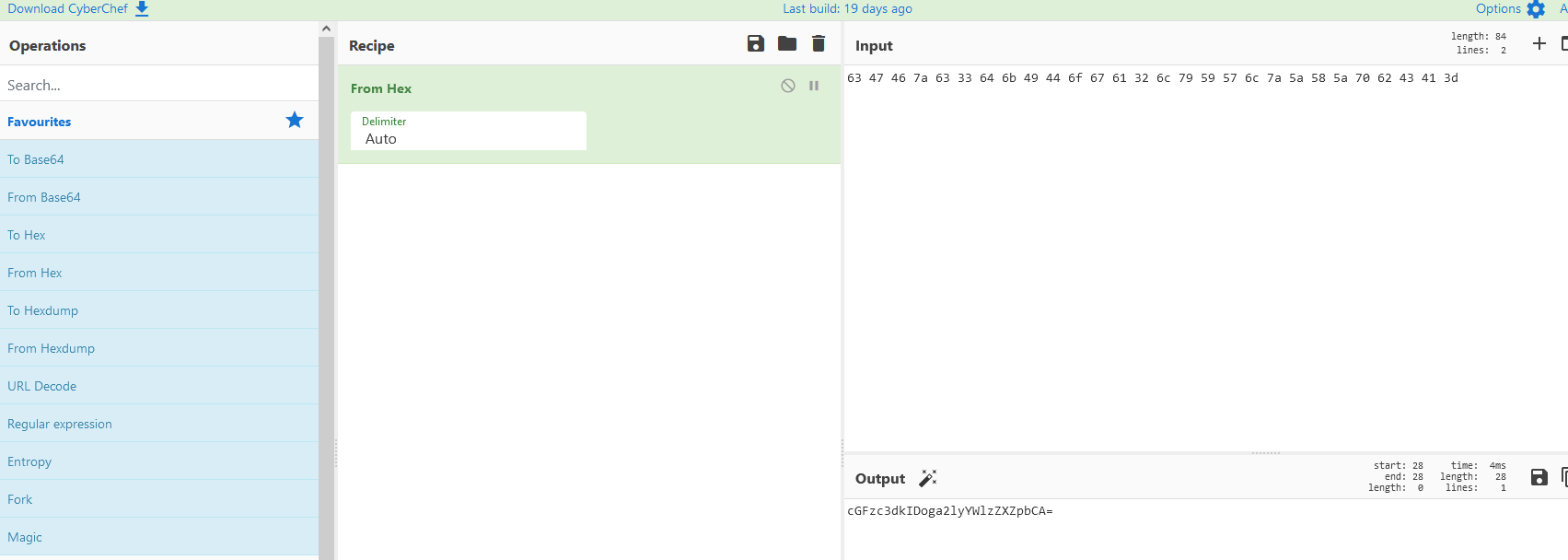This screenshot has height=560, width=1568.
Task: Click the Output panel heading
Action: click(880, 478)
